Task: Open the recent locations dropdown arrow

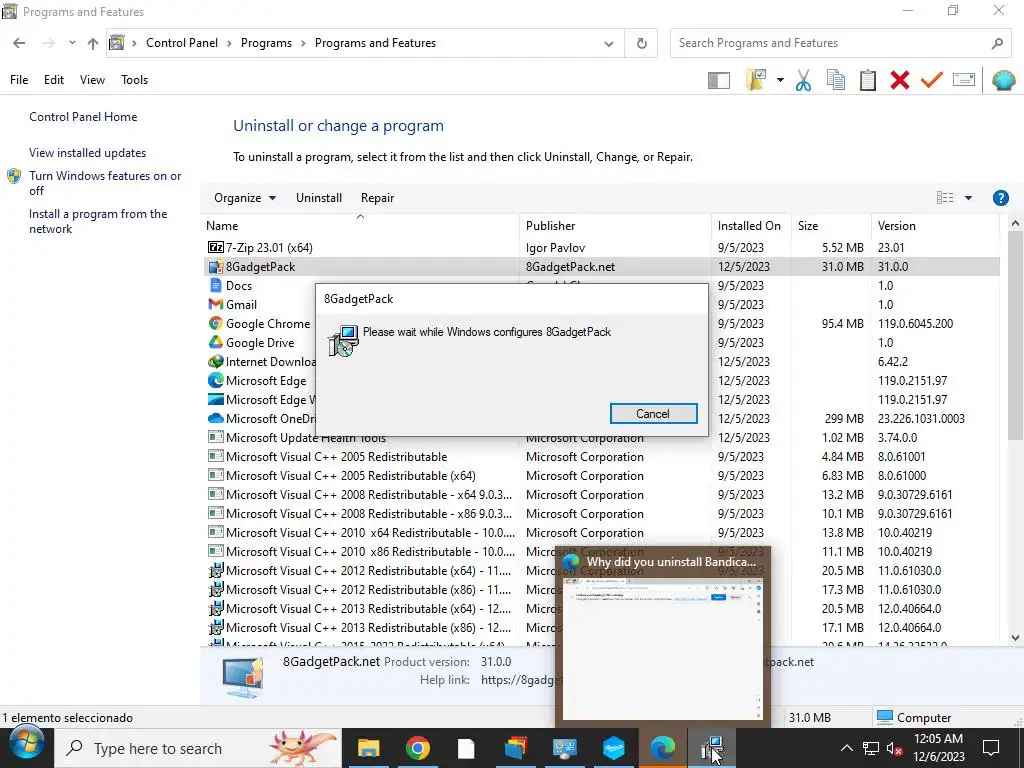Action: pyautogui.click(x=72, y=43)
